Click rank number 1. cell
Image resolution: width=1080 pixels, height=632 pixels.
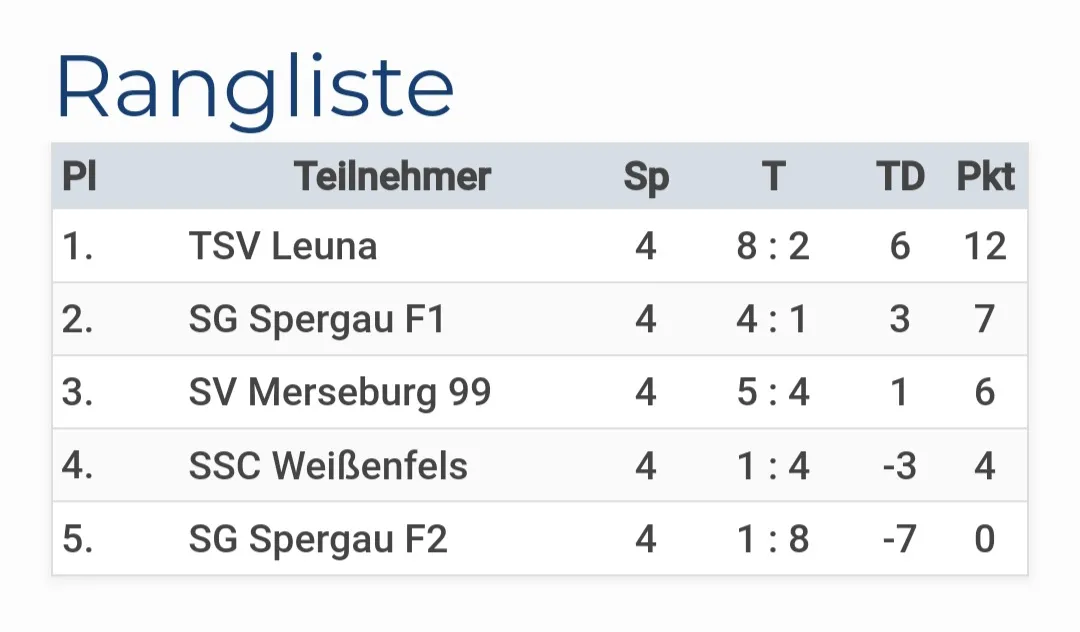(x=77, y=246)
